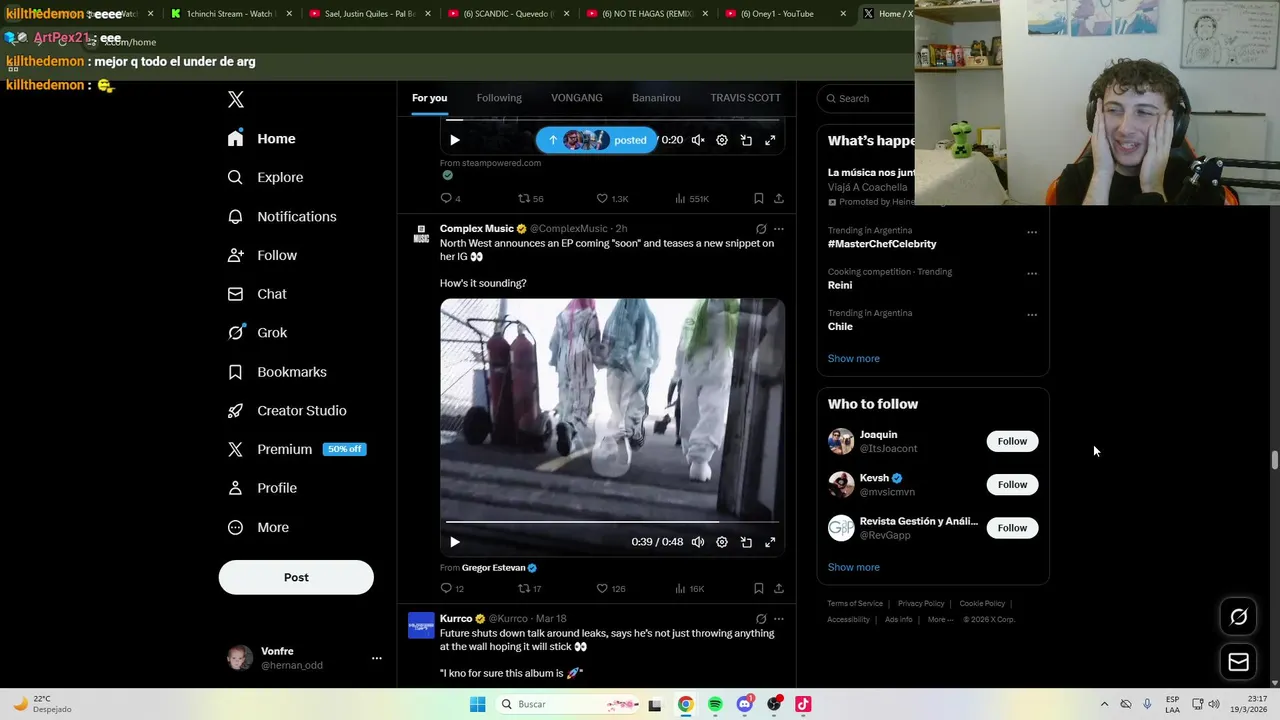The width and height of the screenshot is (1280, 720).
Task: Open Chat from the sidebar
Action: coord(258,294)
